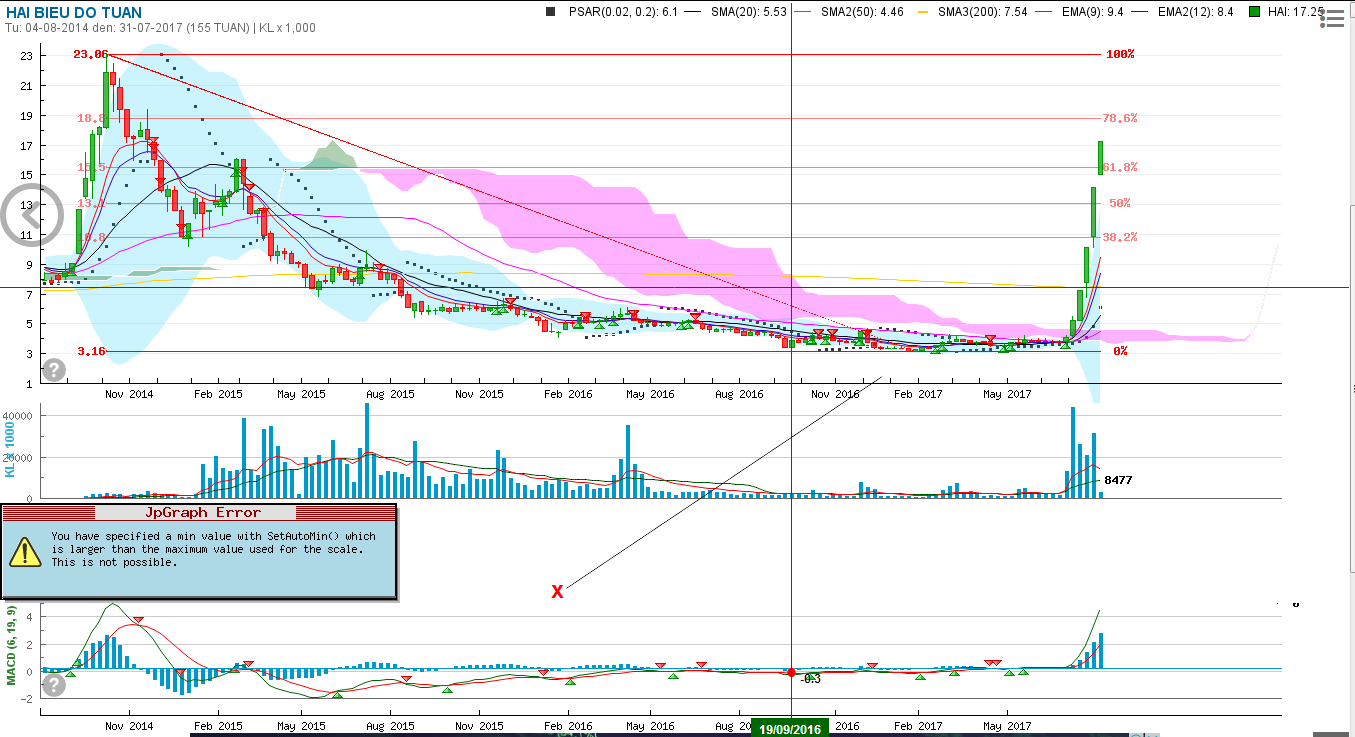Image resolution: width=1355 pixels, height=737 pixels.
Task: Click the 8477 volume value label
Action: [1118, 480]
